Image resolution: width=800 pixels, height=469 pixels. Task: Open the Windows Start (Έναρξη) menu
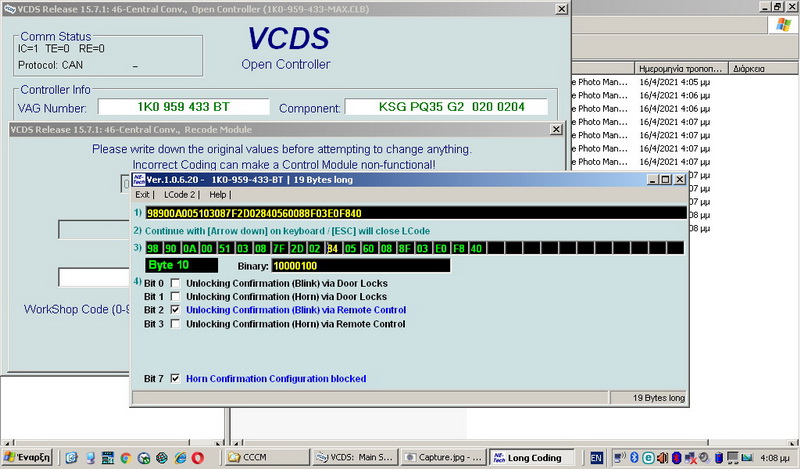pos(28,457)
